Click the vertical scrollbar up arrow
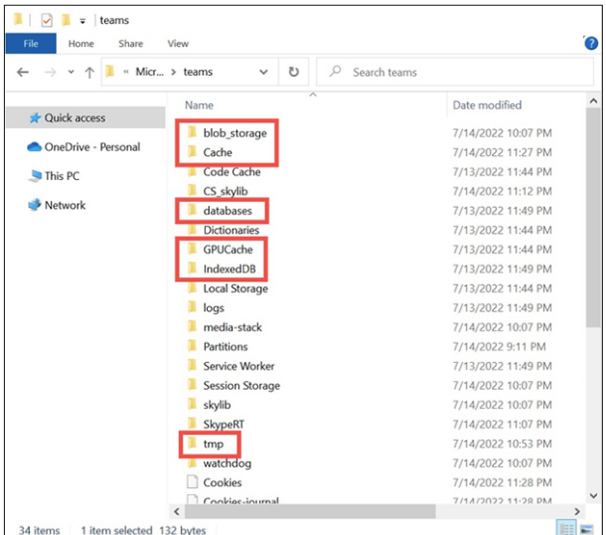This screenshot has width=606, height=535. pyautogui.click(x=593, y=101)
